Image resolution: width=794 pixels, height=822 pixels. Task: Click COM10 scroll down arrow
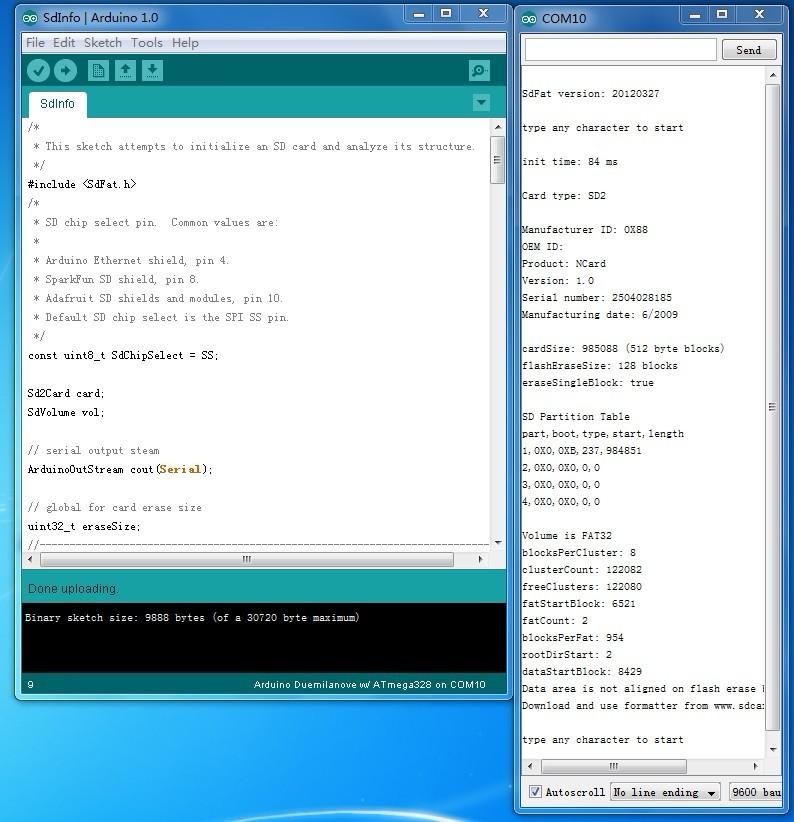point(773,749)
